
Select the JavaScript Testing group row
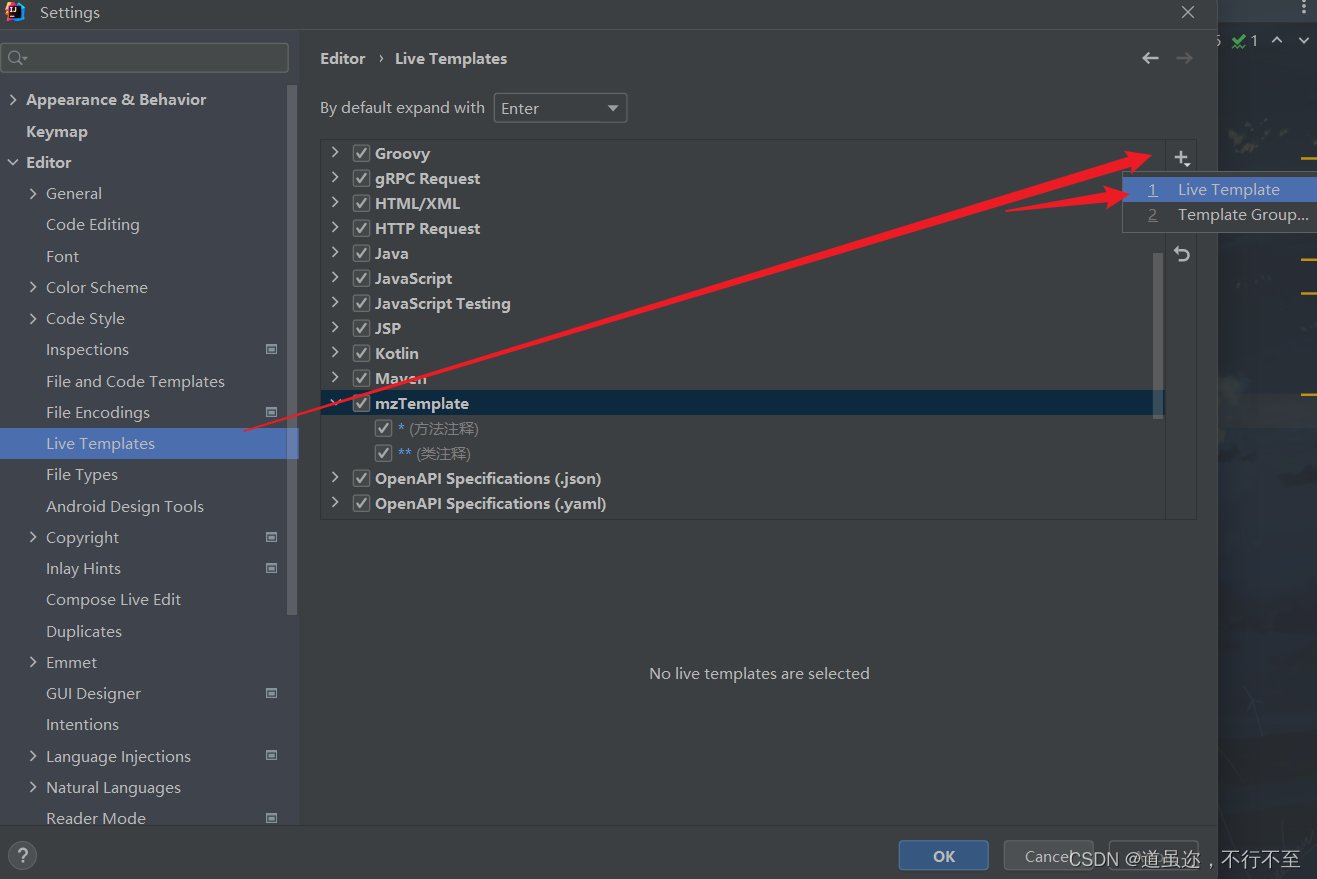[x=742, y=303]
